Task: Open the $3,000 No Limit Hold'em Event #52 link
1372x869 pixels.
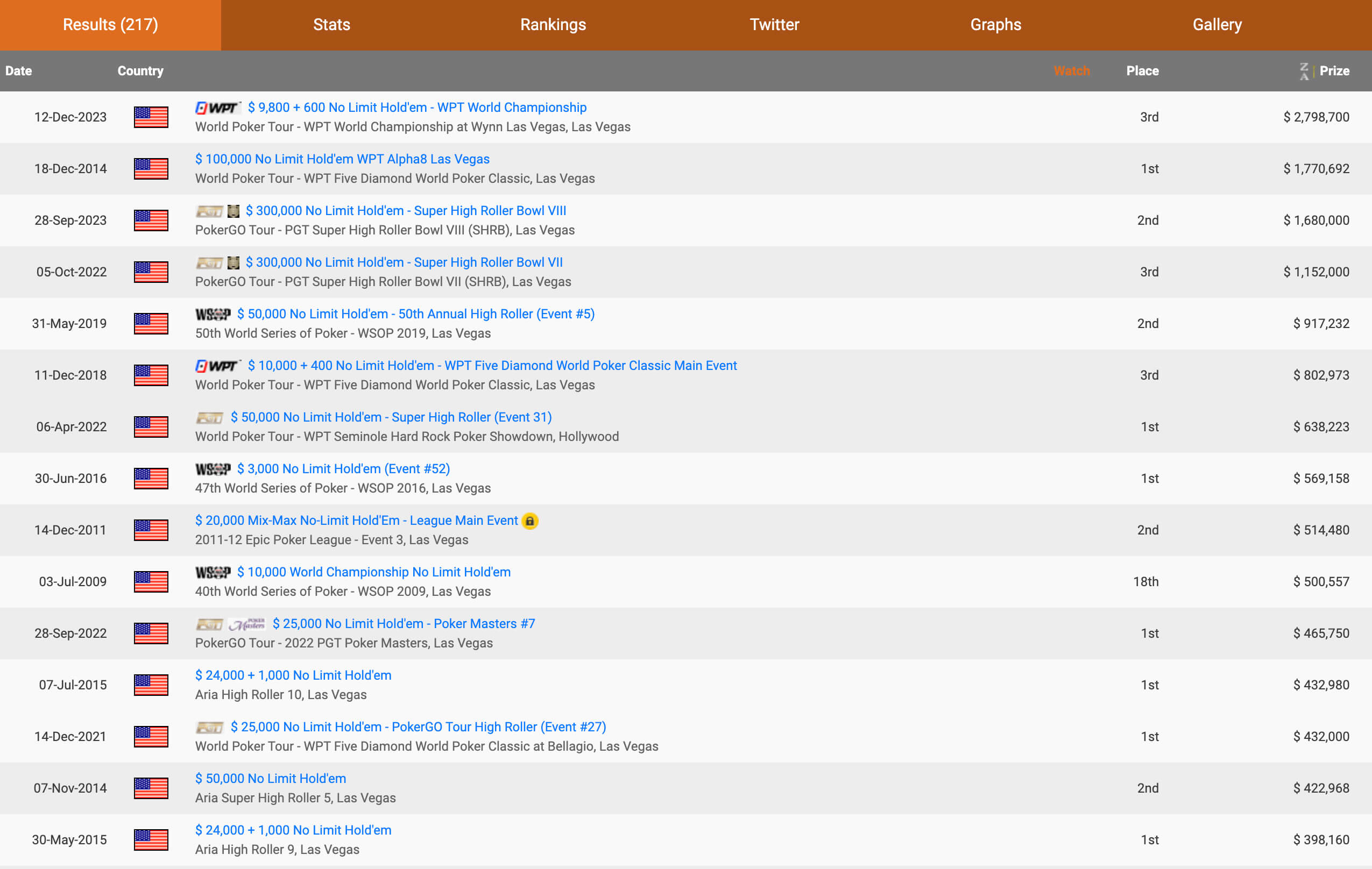Action: [x=343, y=469]
